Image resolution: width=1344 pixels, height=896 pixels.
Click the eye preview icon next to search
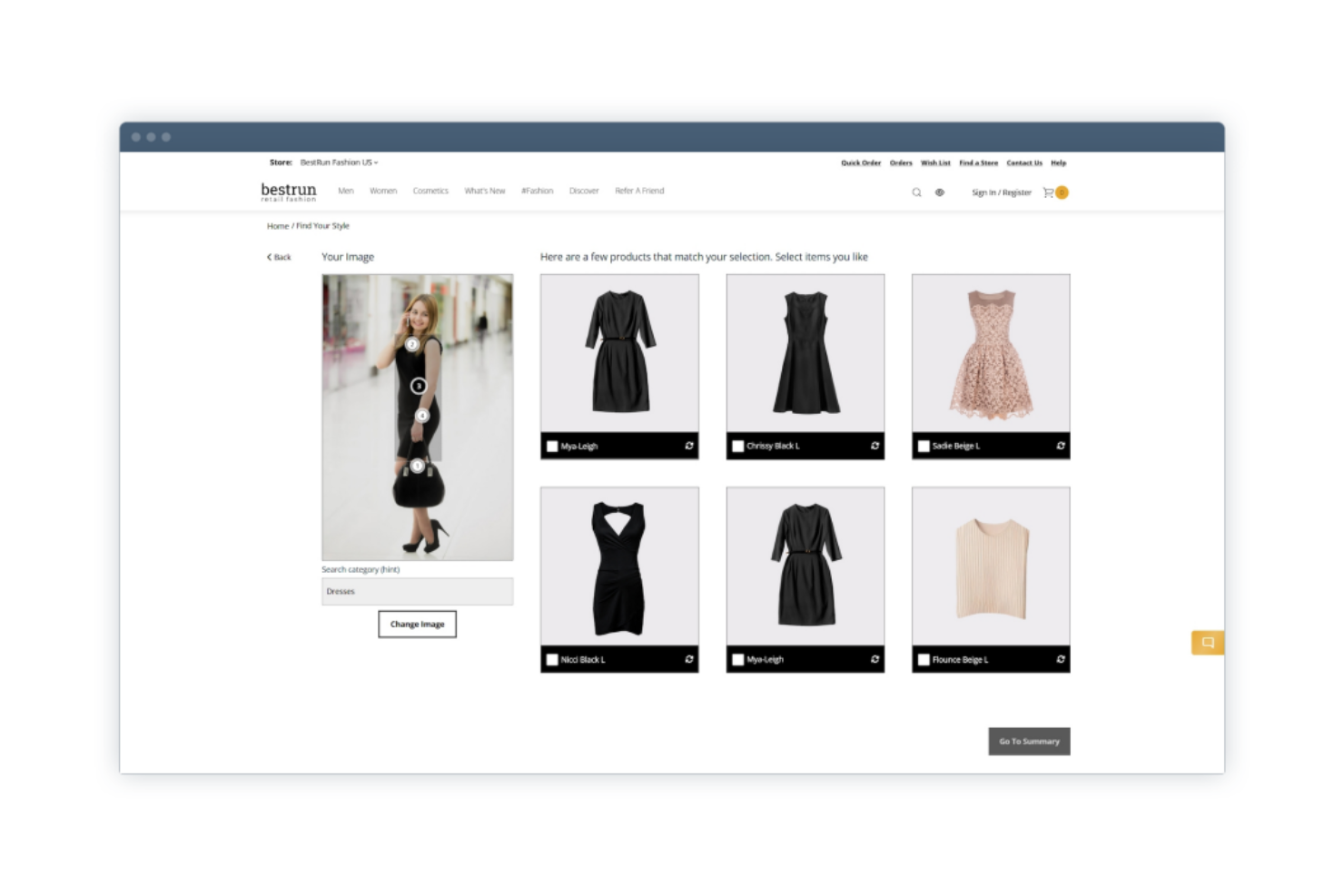[940, 192]
